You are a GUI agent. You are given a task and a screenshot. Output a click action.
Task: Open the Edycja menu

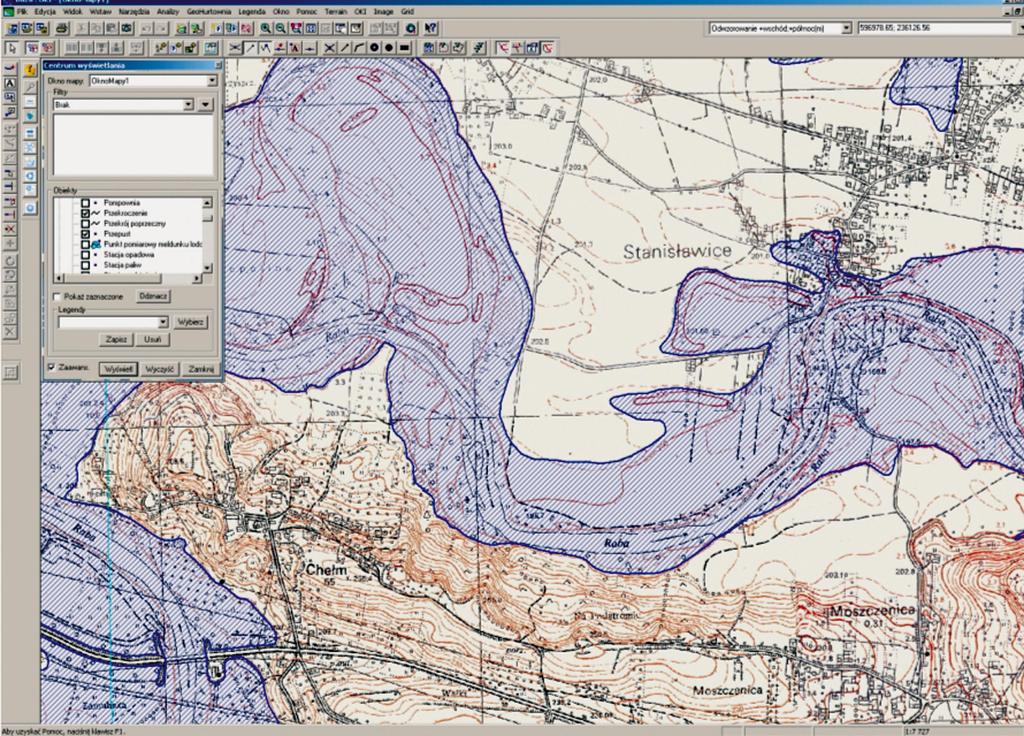point(45,12)
